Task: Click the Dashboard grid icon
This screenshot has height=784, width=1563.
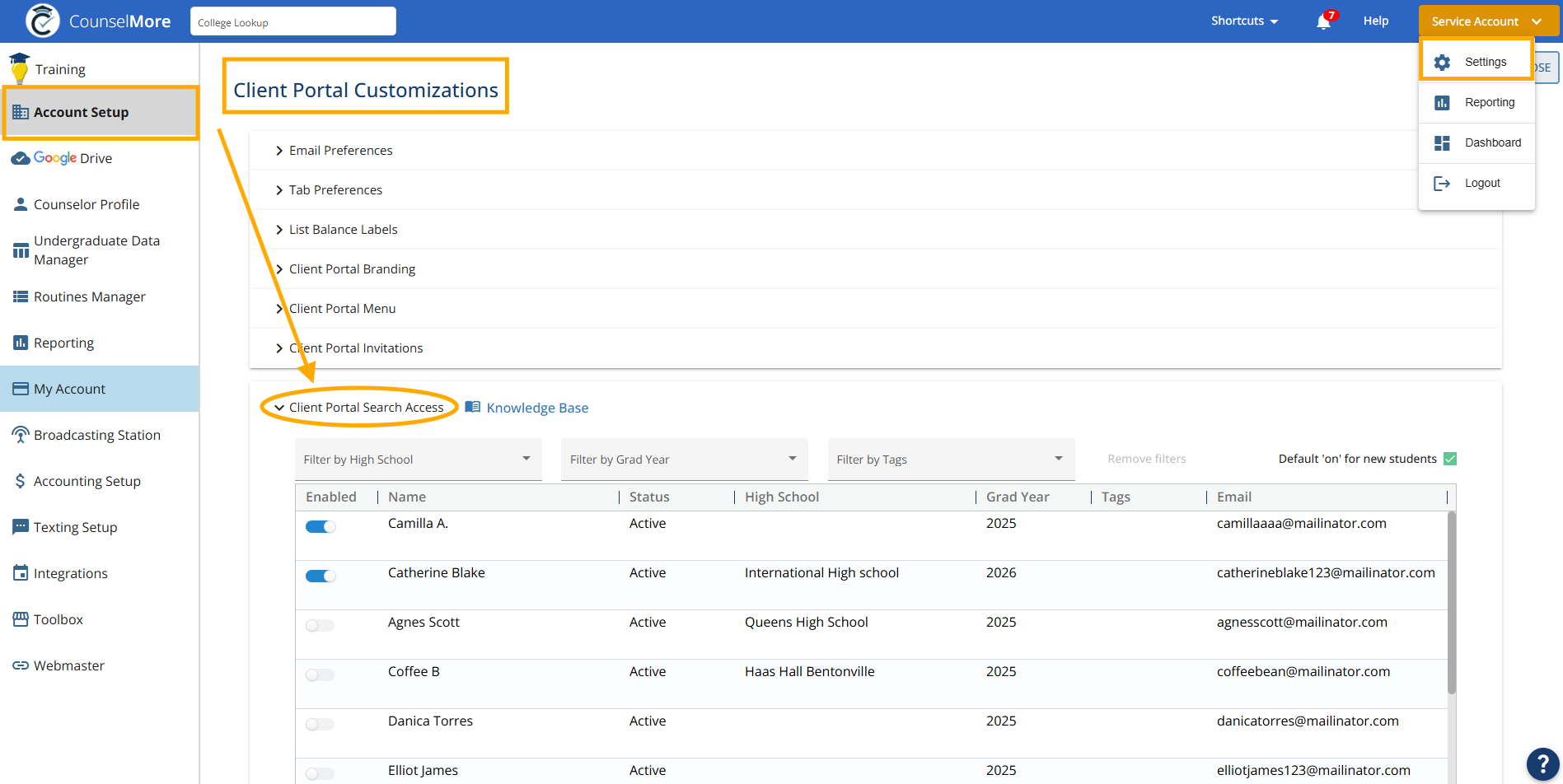Action: (1442, 143)
